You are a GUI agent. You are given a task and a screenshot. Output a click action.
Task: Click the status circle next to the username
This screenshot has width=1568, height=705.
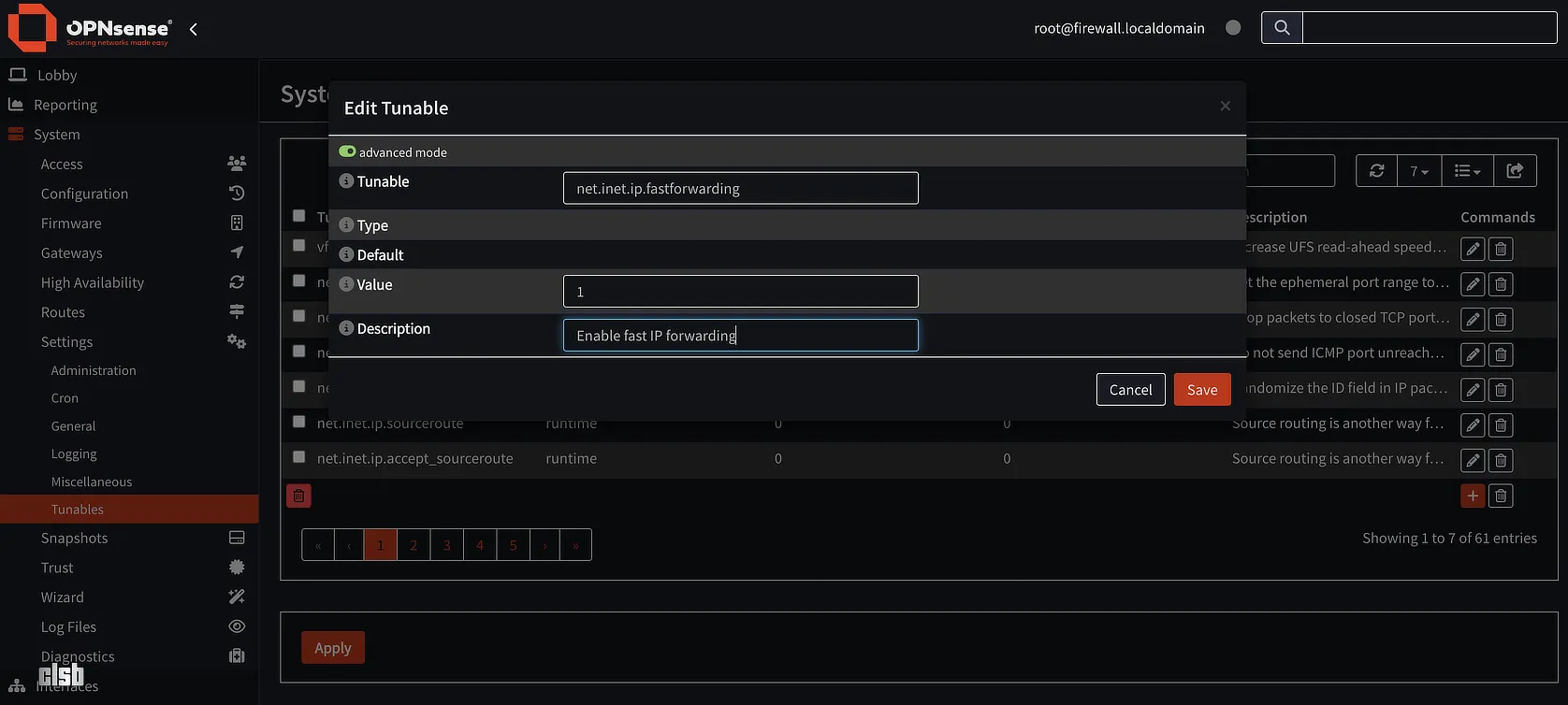click(x=1233, y=28)
